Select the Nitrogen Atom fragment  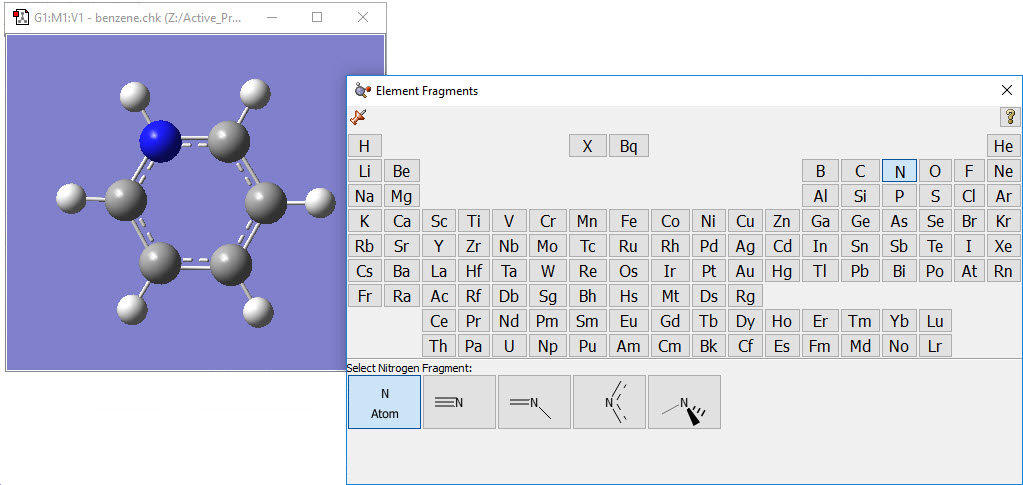tap(384, 403)
